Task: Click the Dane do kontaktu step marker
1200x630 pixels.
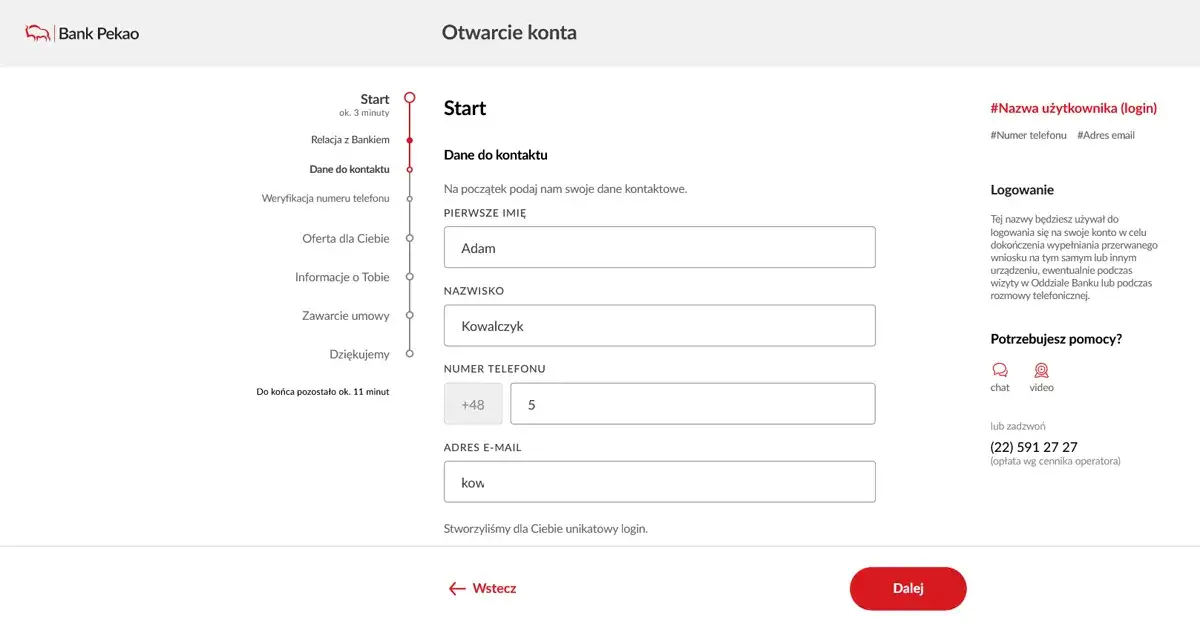Action: [x=410, y=169]
